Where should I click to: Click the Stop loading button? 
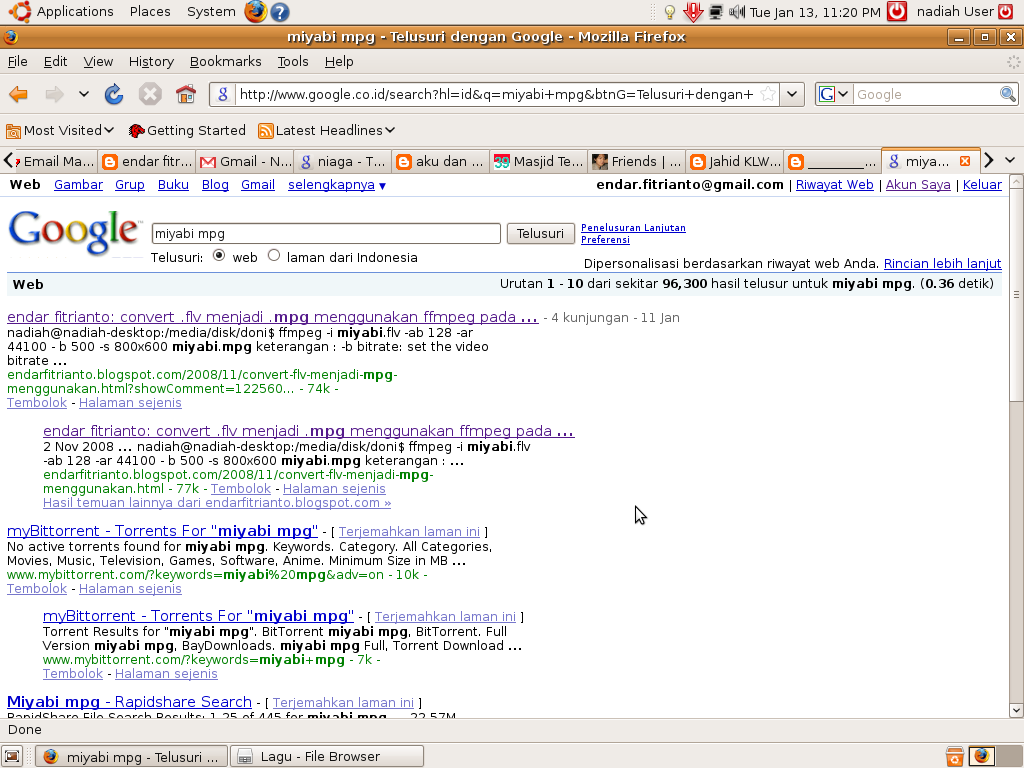click(150, 94)
